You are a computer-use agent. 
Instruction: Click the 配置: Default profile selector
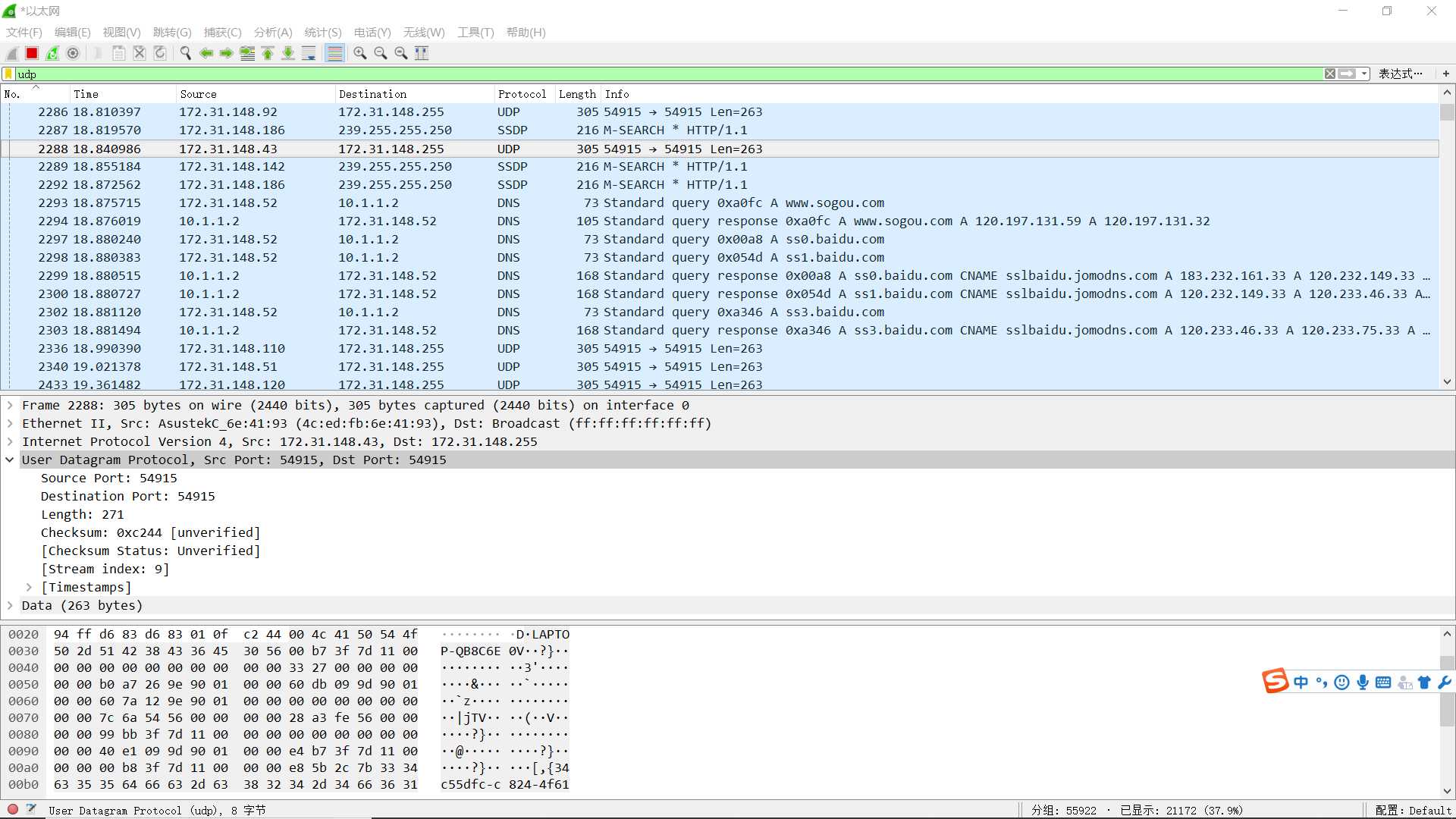1413,810
